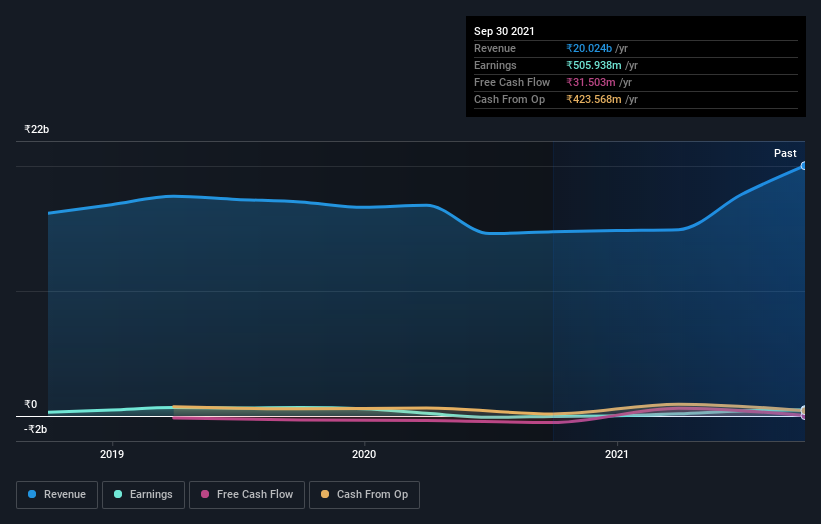Toggle the Revenue series legend button
The width and height of the screenshot is (821, 524).
57,495
